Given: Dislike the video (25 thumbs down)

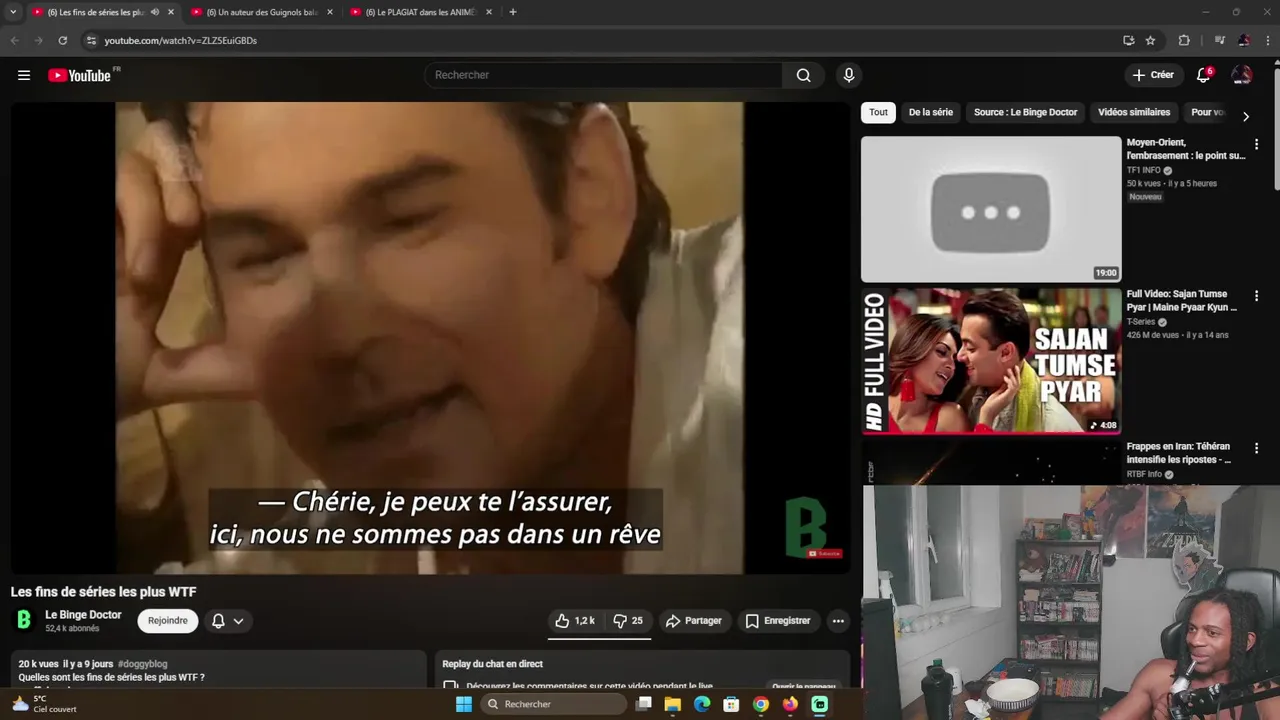Looking at the screenshot, I should pyautogui.click(x=627, y=621).
